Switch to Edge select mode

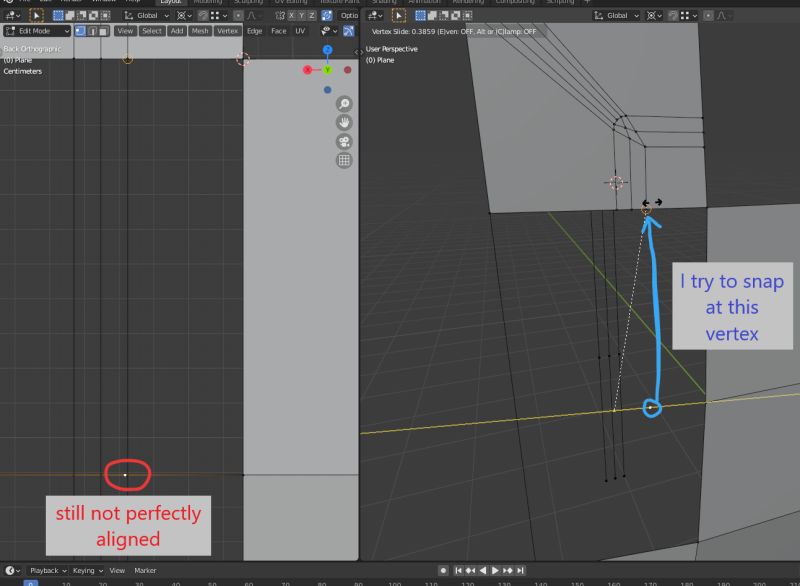coord(93,31)
